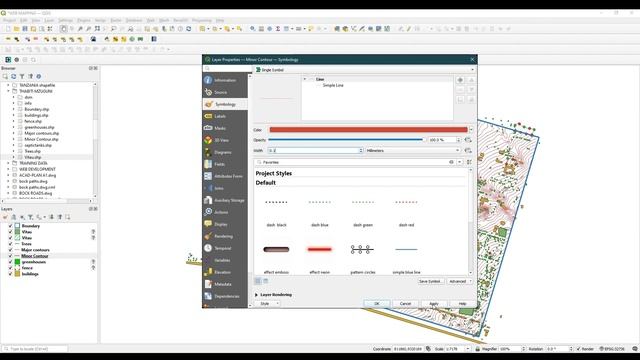Open the log messages icon in status bar
The image size is (640, 360).
click(635, 349)
